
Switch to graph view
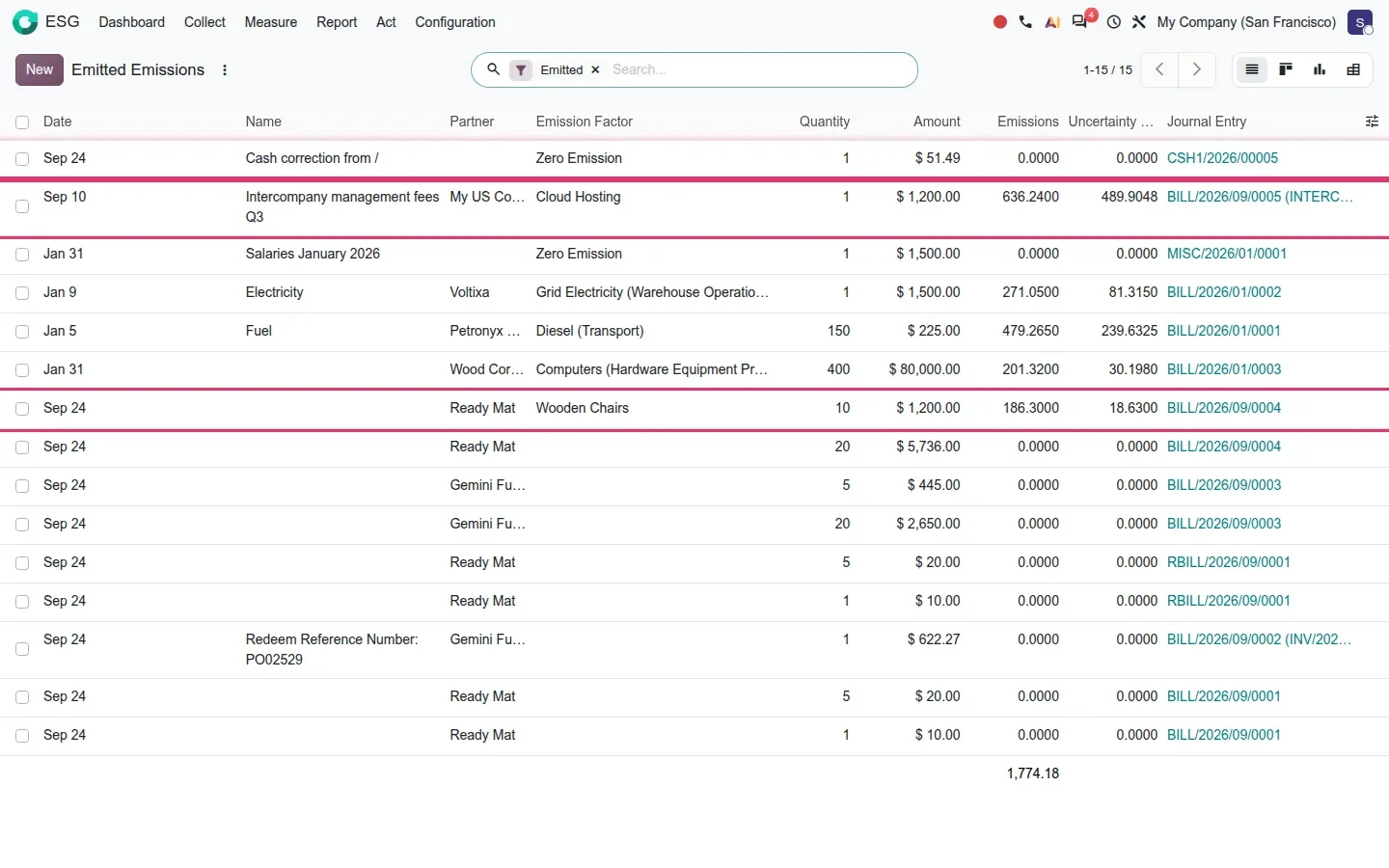click(1320, 69)
